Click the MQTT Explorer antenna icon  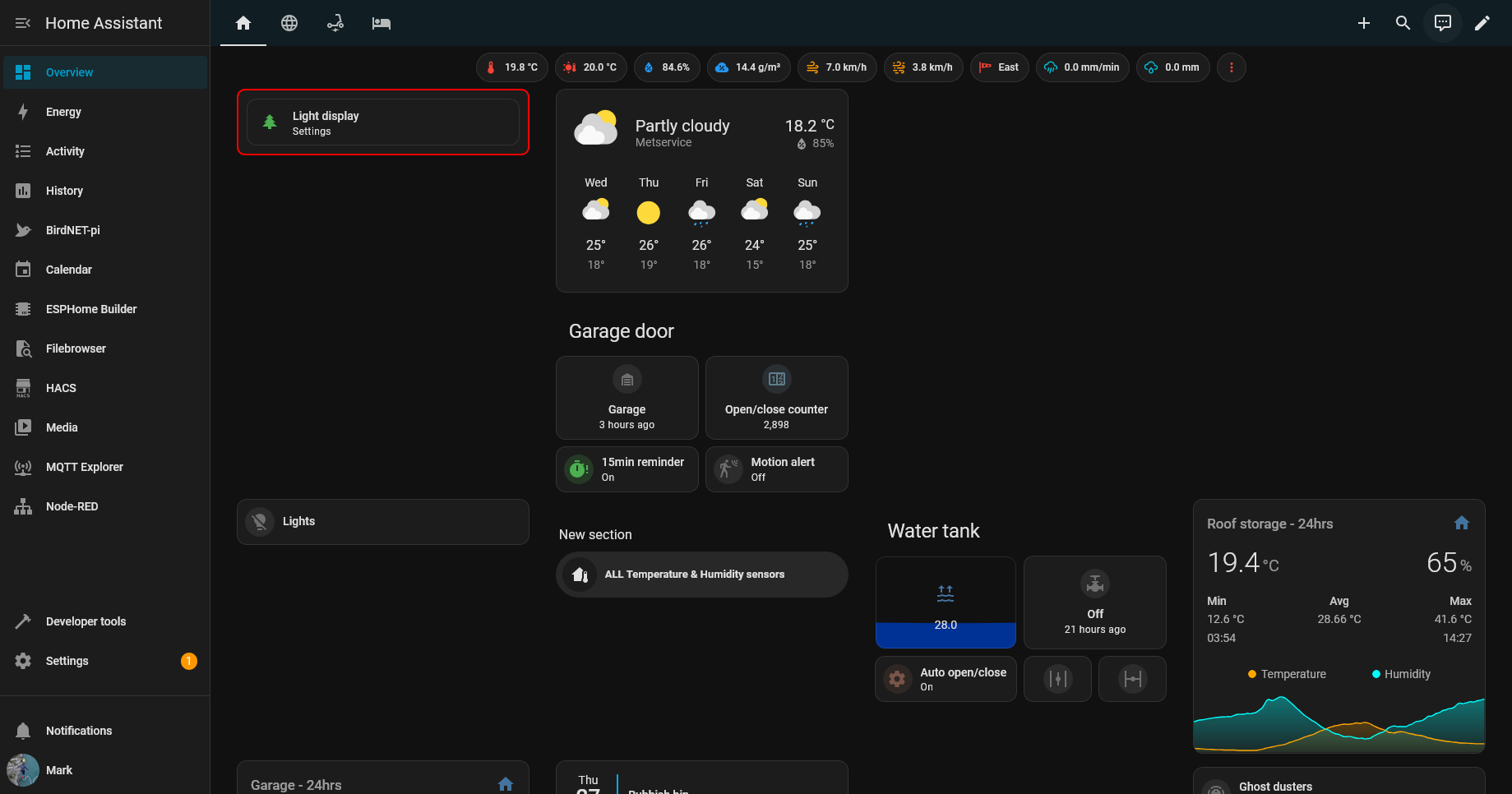click(23, 467)
